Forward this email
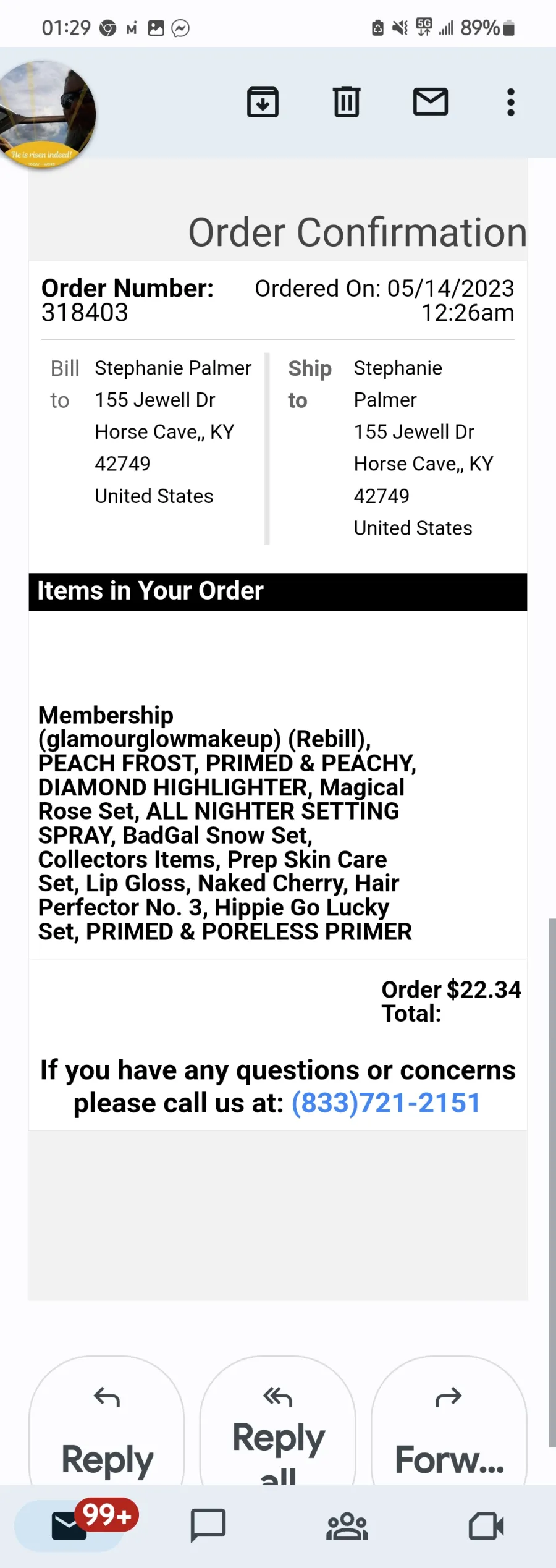 pos(449,1422)
